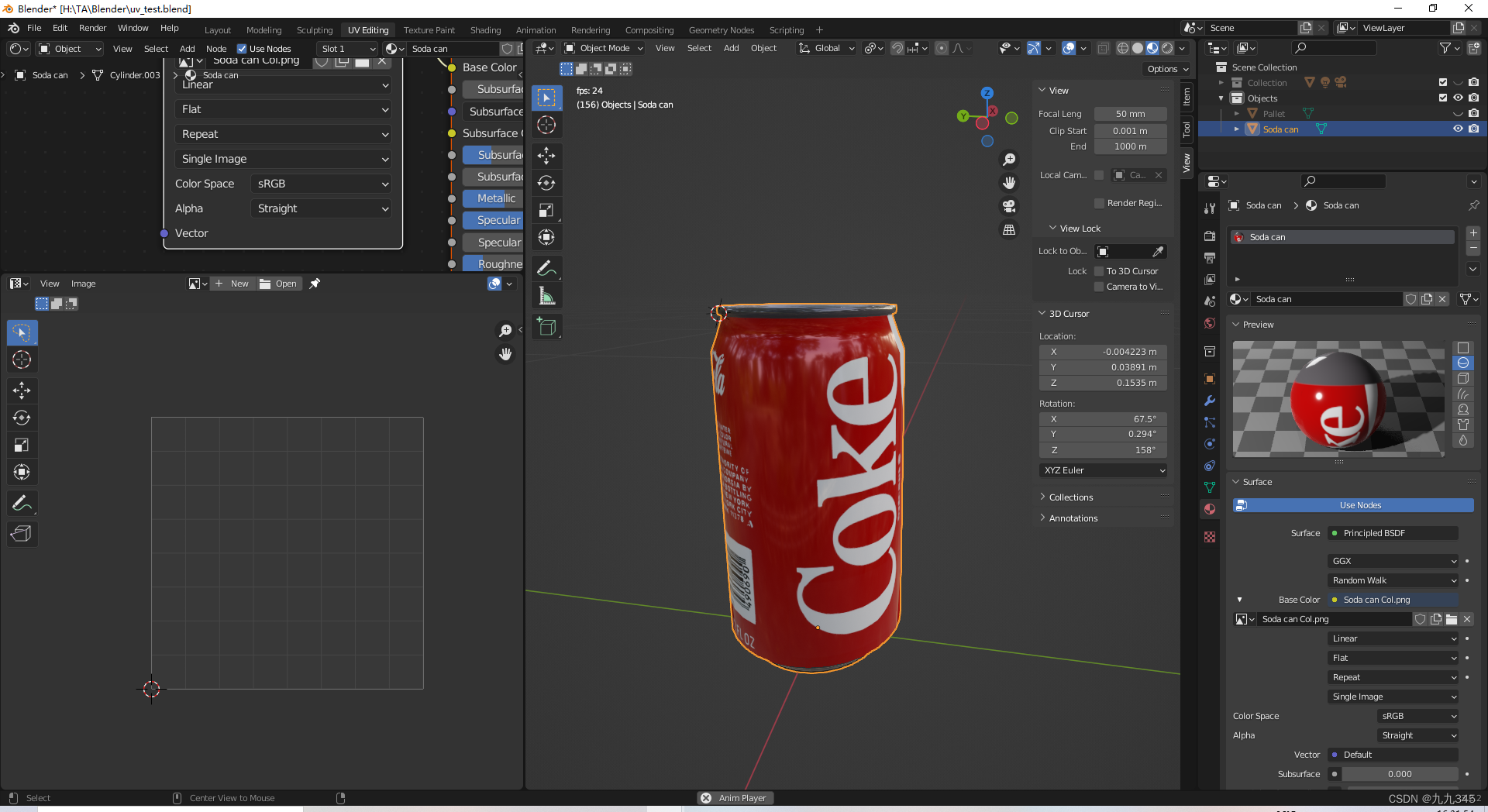Toggle camera view icon in viewport
Viewport: 1488px width, 812px height.
pos(1009,206)
